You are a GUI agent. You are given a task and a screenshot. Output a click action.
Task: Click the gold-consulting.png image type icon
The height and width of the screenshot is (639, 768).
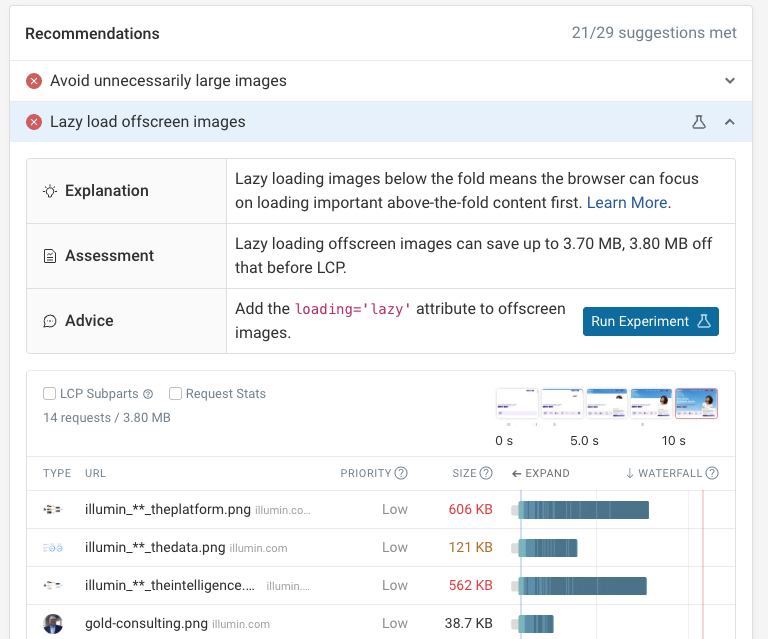(x=53, y=623)
